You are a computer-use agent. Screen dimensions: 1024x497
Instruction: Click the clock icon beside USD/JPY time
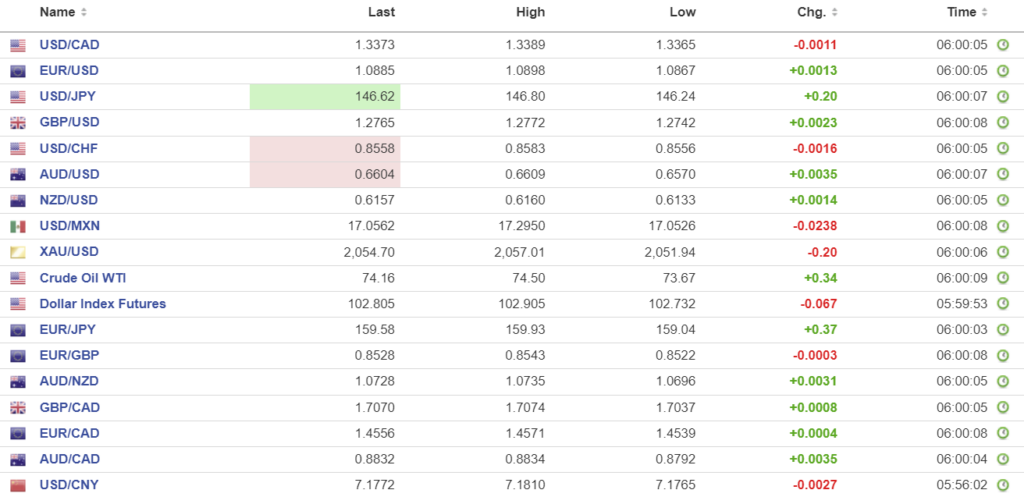click(1003, 97)
